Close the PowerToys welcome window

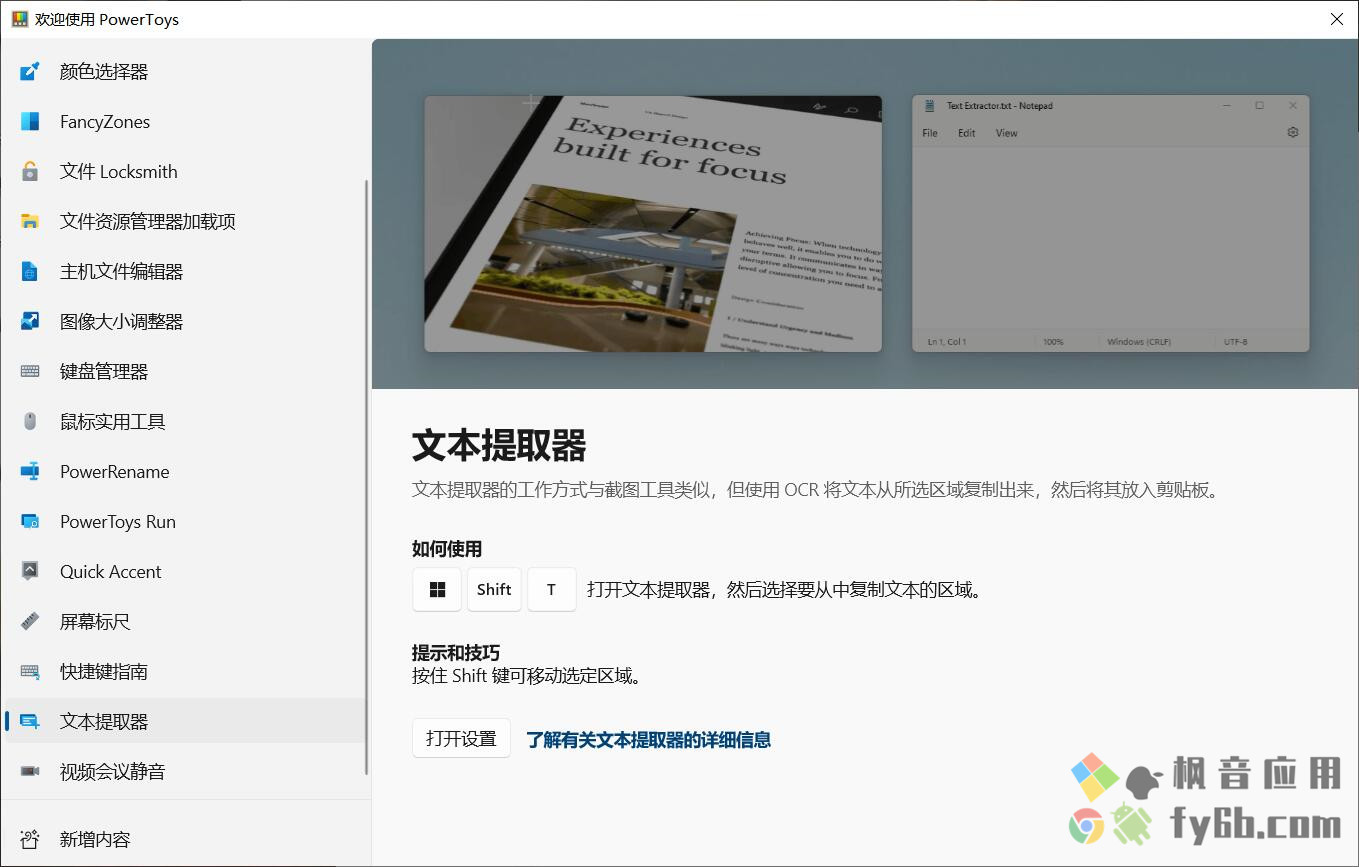(1337, 19)
